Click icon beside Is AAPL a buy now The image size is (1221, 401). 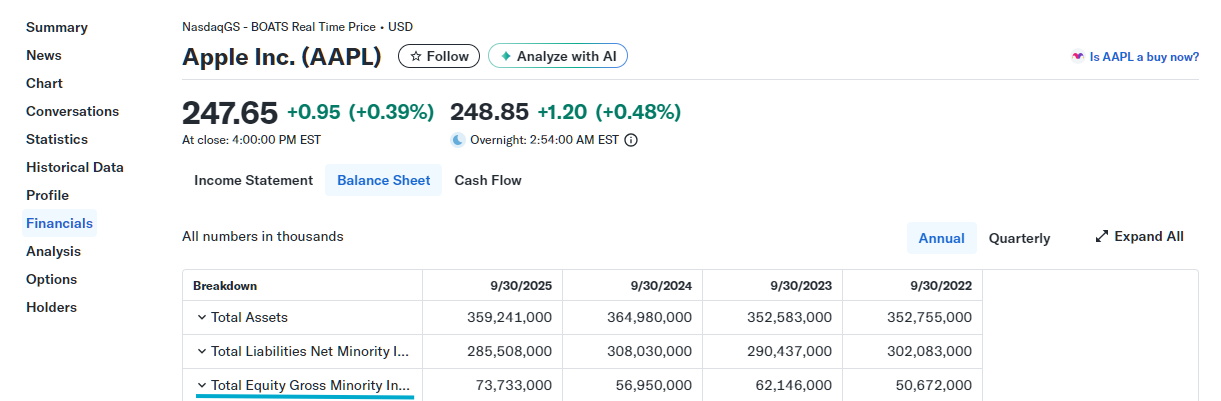click(x=1077, y=57)
